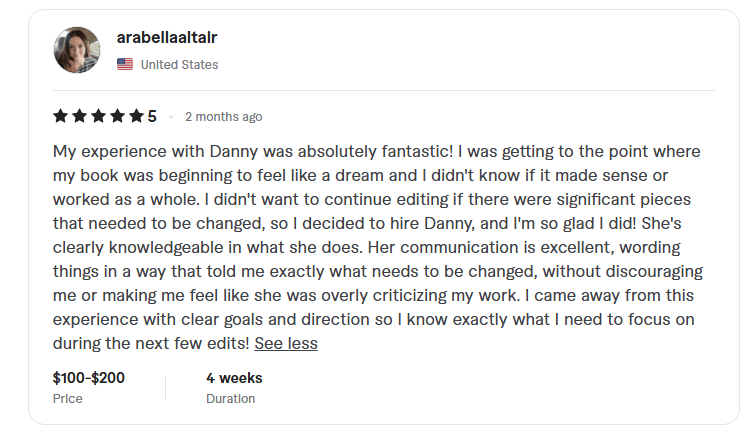Click the United States flag icon
Screen dimensions: 750x430
tap(125, 65)
